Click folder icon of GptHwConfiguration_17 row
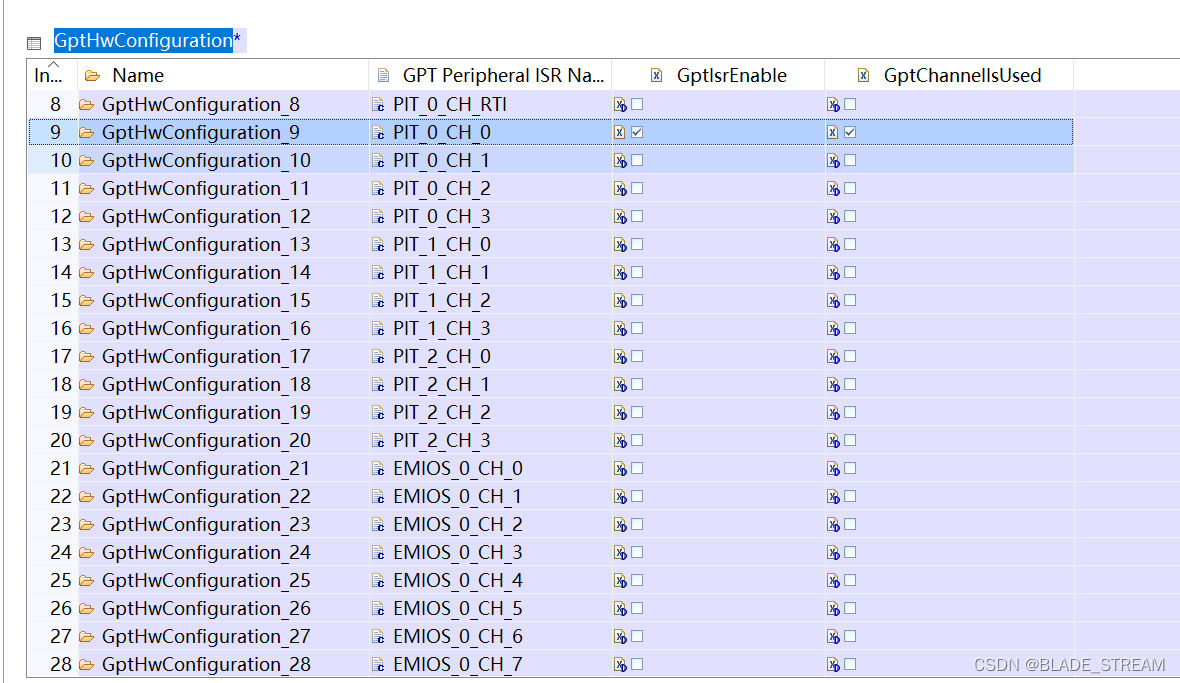This screenshot has width=1180, height=683. click(x=87, y=357)
